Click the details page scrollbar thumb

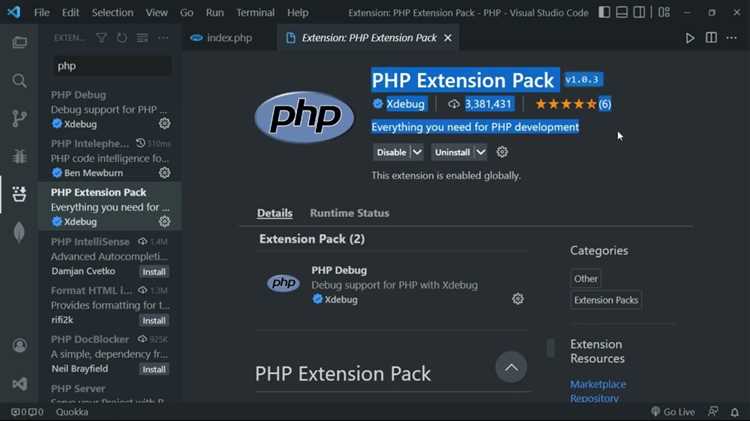(x=551, y=348)
